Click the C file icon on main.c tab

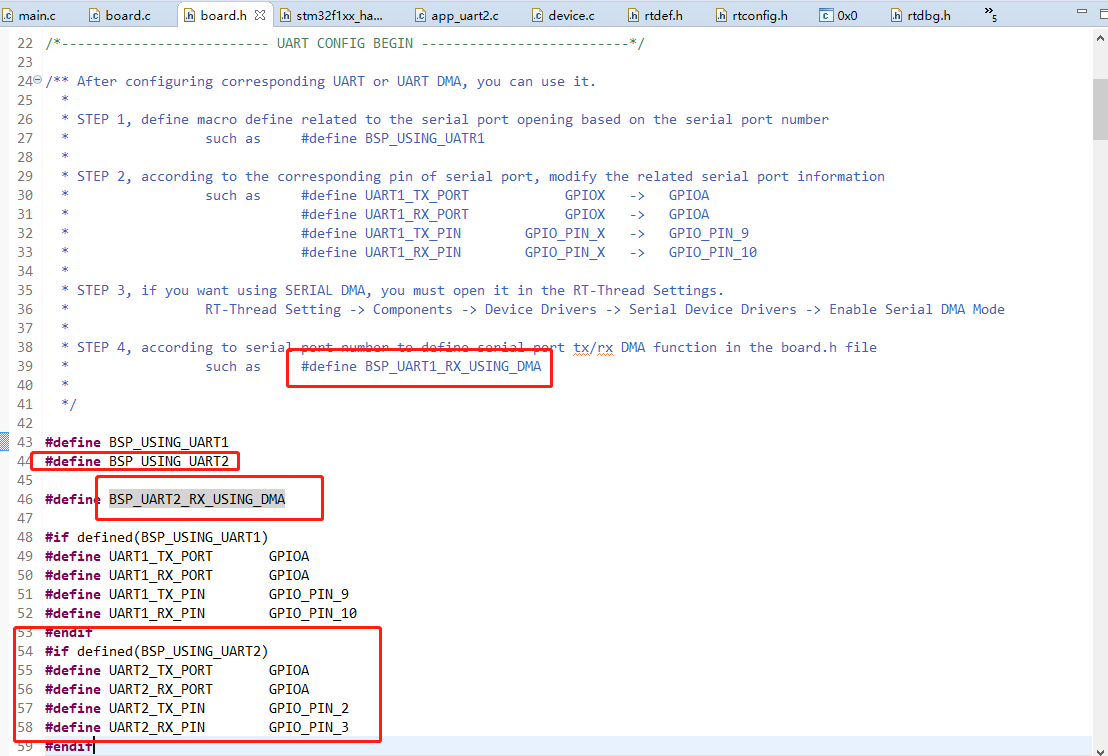coord(9,15)
